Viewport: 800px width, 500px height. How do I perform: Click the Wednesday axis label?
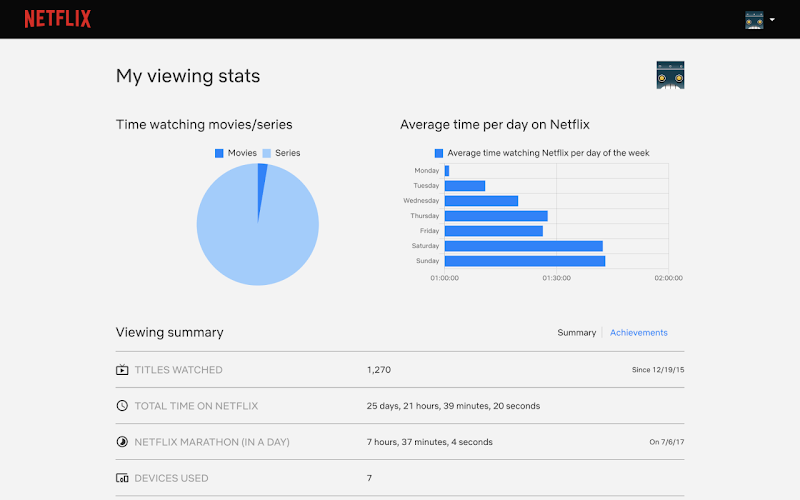point(421,201)
